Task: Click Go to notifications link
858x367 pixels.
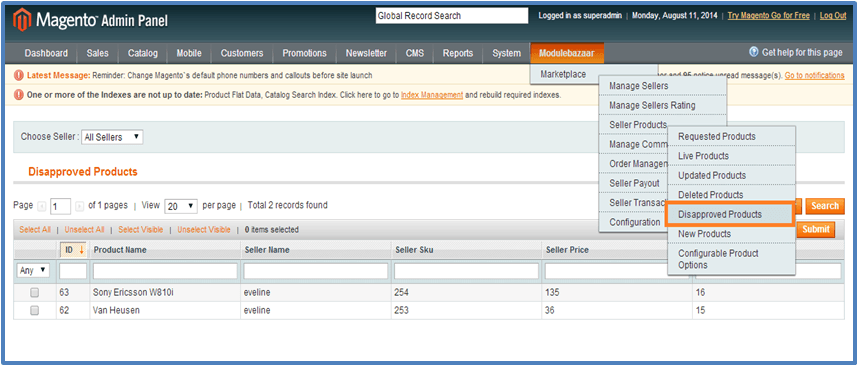Action: click(x=814, y=75)
